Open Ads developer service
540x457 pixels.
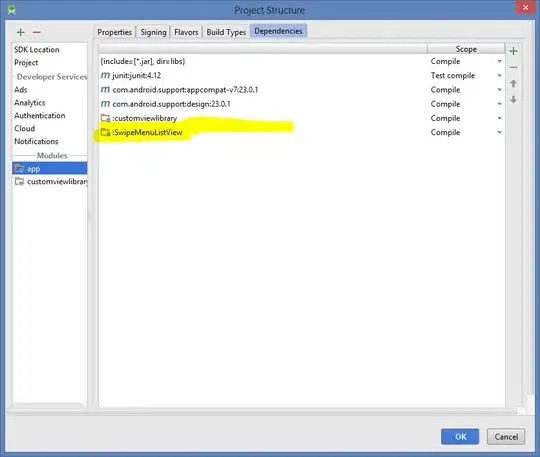click(x=21, y=90)
